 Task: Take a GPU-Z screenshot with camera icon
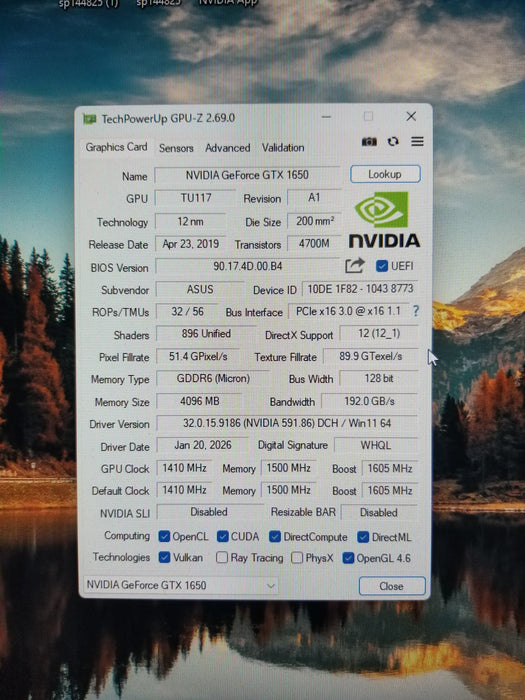tap(369, 142)
